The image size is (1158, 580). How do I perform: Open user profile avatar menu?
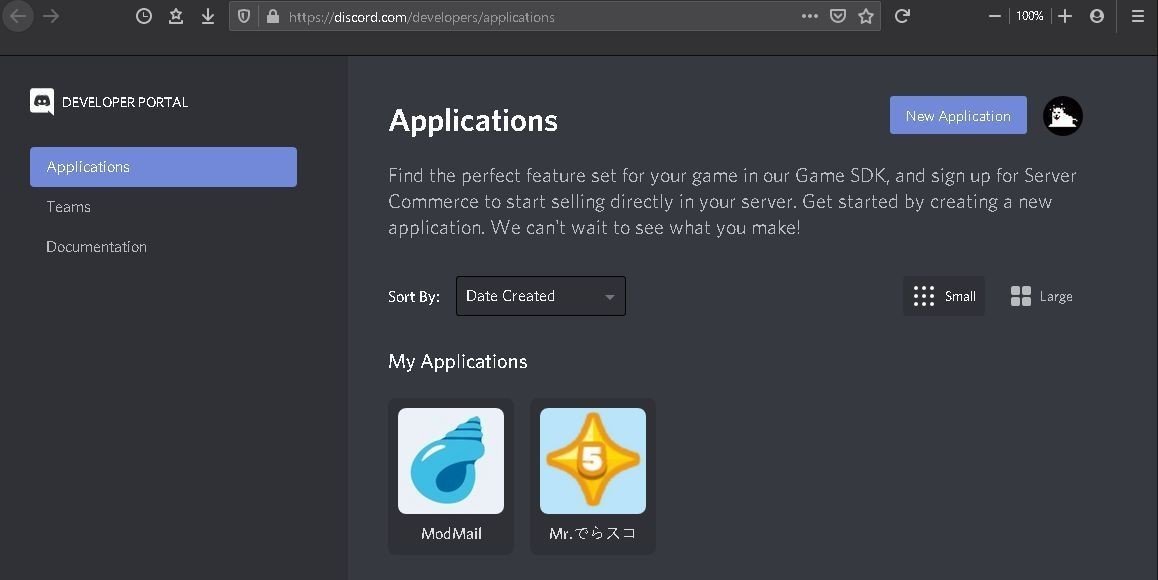tap(1062, 116)
